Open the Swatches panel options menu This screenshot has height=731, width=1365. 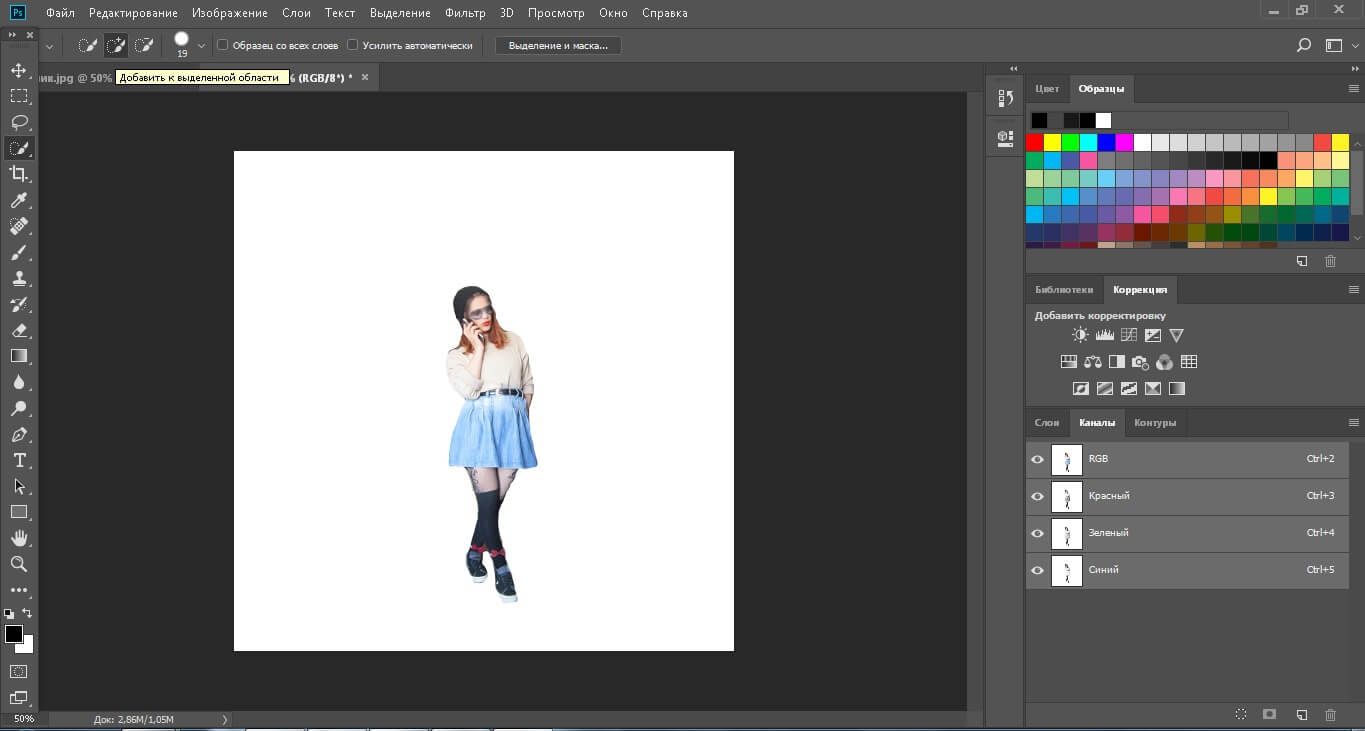pyautogui.click(x=1354, y=89)
